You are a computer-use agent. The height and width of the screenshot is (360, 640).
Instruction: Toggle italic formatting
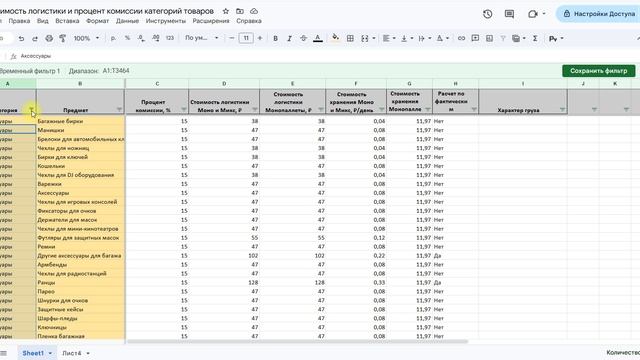coord(289,38)
